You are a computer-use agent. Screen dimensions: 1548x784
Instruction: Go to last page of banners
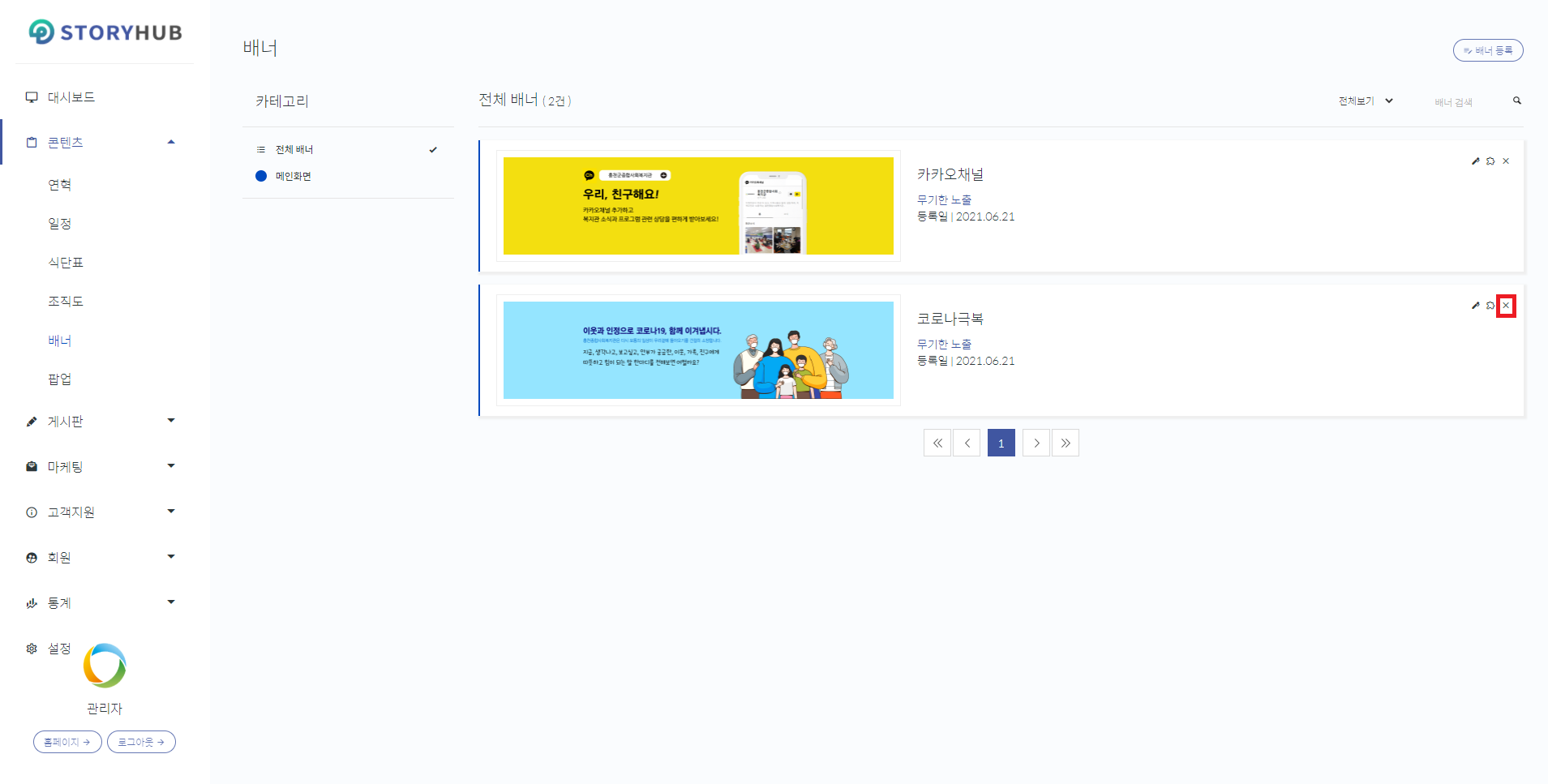(x=1066, y=443)
